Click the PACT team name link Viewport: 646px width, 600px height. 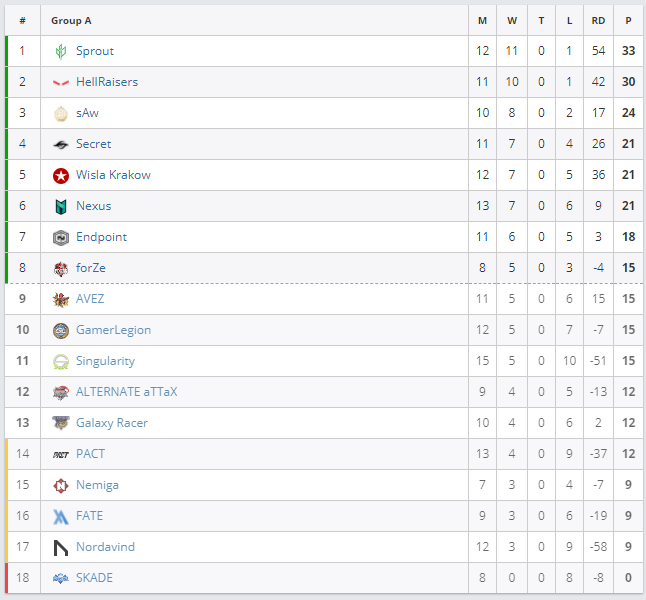coord(90,454)
